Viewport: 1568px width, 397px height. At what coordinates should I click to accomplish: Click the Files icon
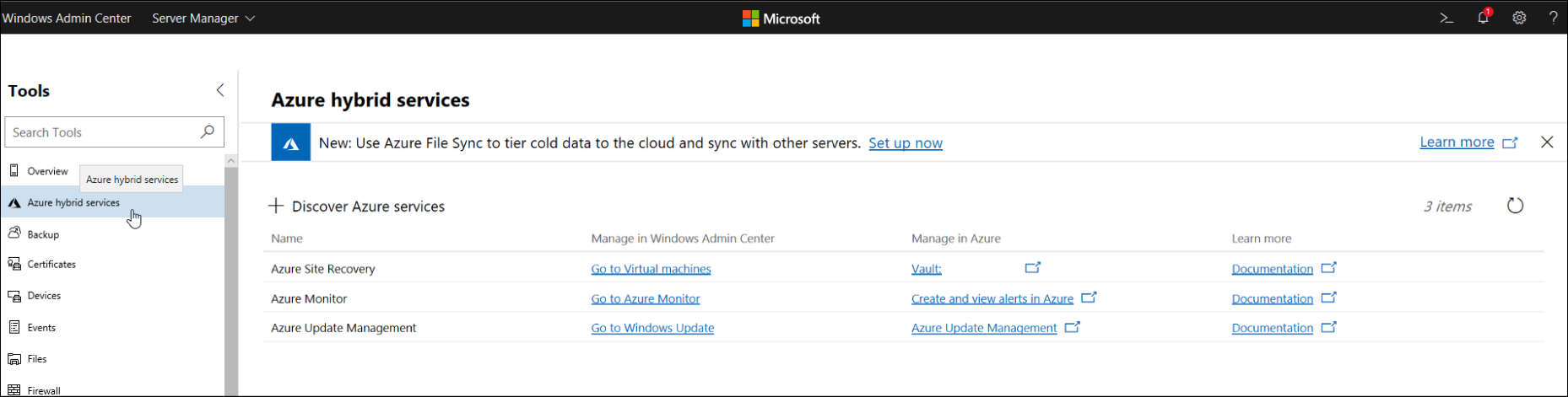tap(14, 359)
